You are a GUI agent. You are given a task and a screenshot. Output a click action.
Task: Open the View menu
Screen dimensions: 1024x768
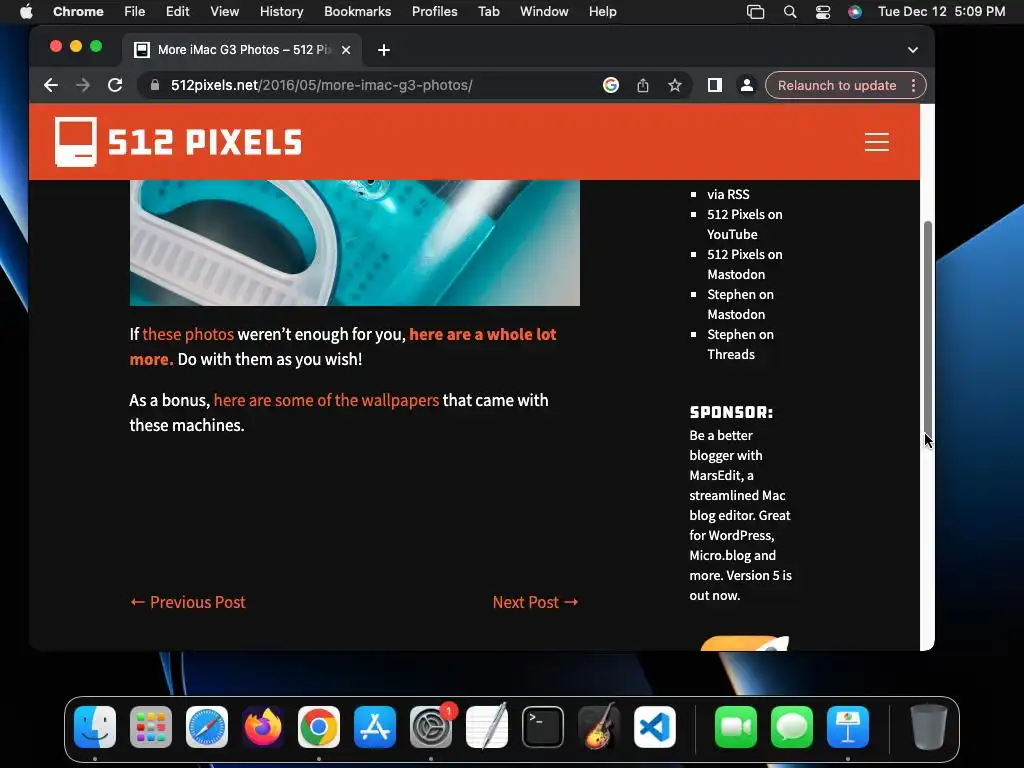pos(224,12)
